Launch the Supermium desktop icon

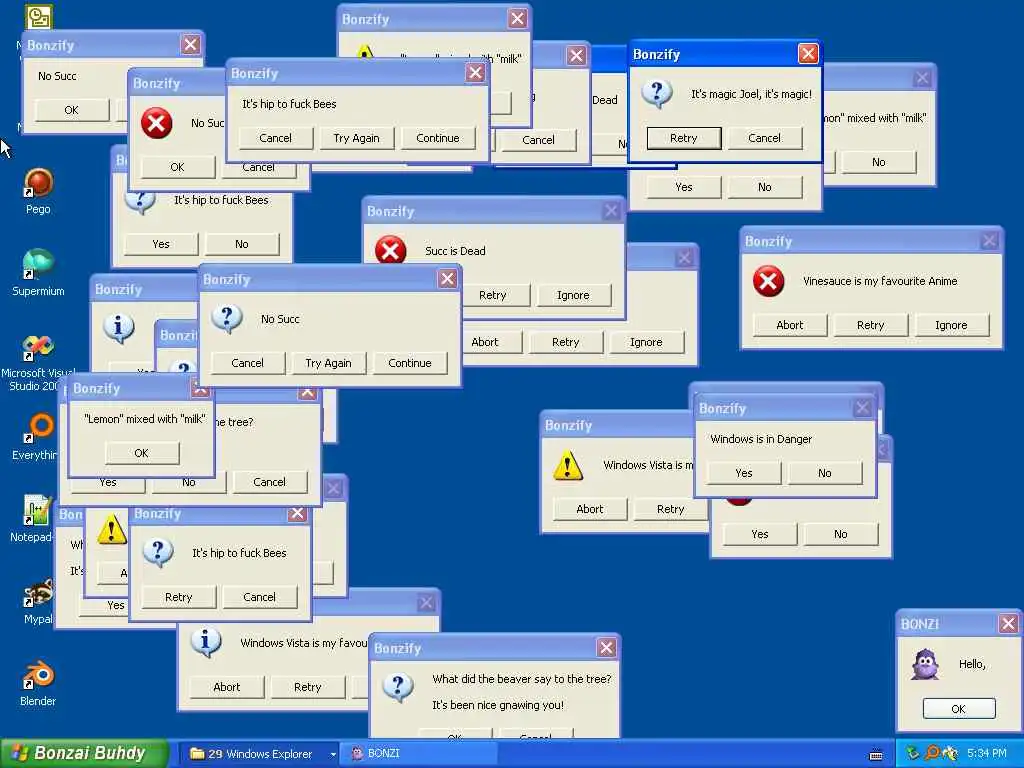pos(38,264)
